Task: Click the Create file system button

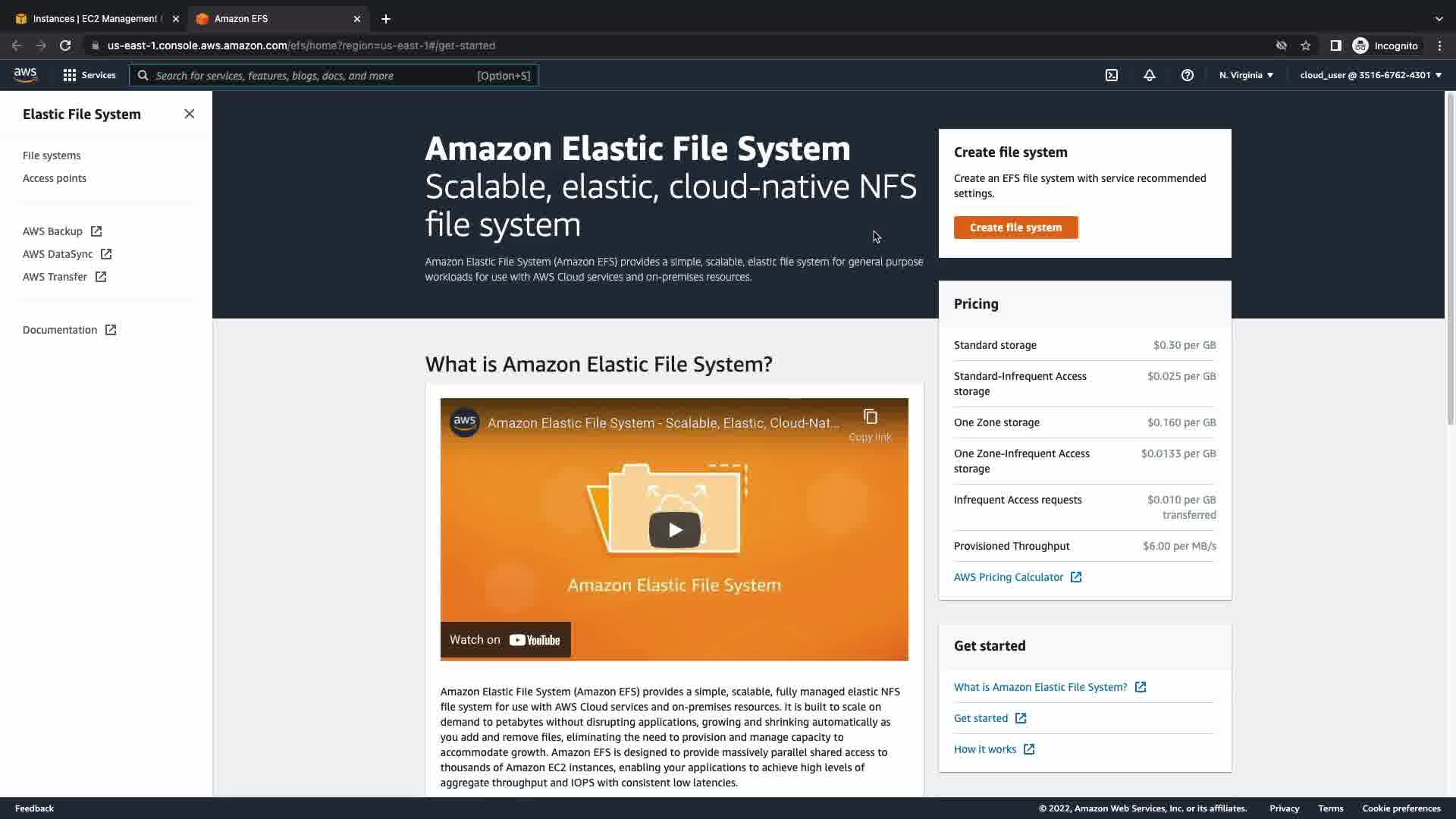Action: click(x=1015, y=227)
